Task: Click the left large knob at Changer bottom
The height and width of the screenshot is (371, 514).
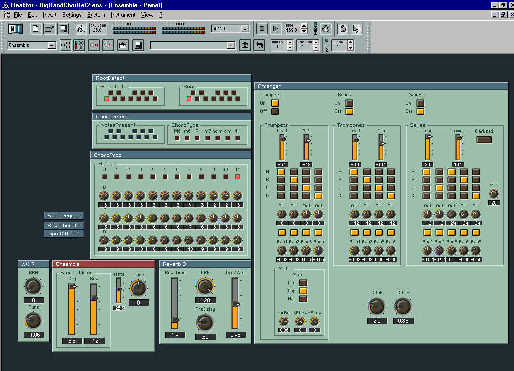Action: point(376,306)
